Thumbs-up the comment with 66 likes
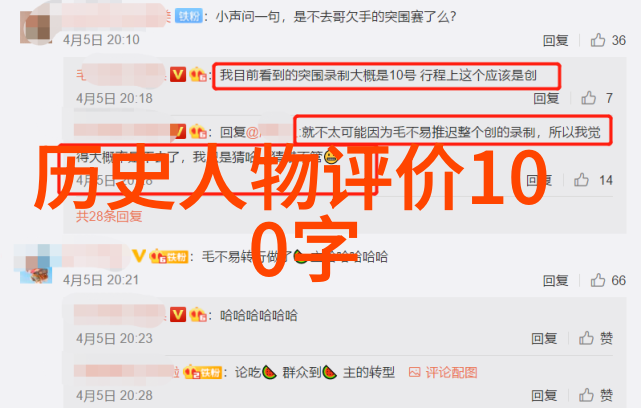 [x=598, y=280]
